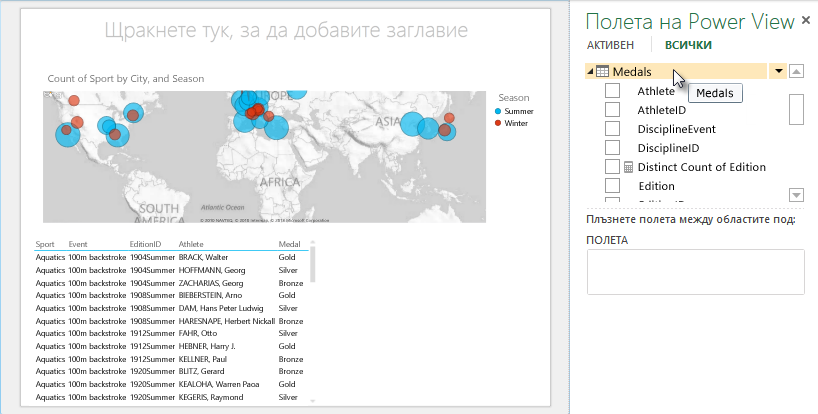The width and height of the screenshot is (818, 414).
Task: Click the Event column header
Action: [78, 244]
